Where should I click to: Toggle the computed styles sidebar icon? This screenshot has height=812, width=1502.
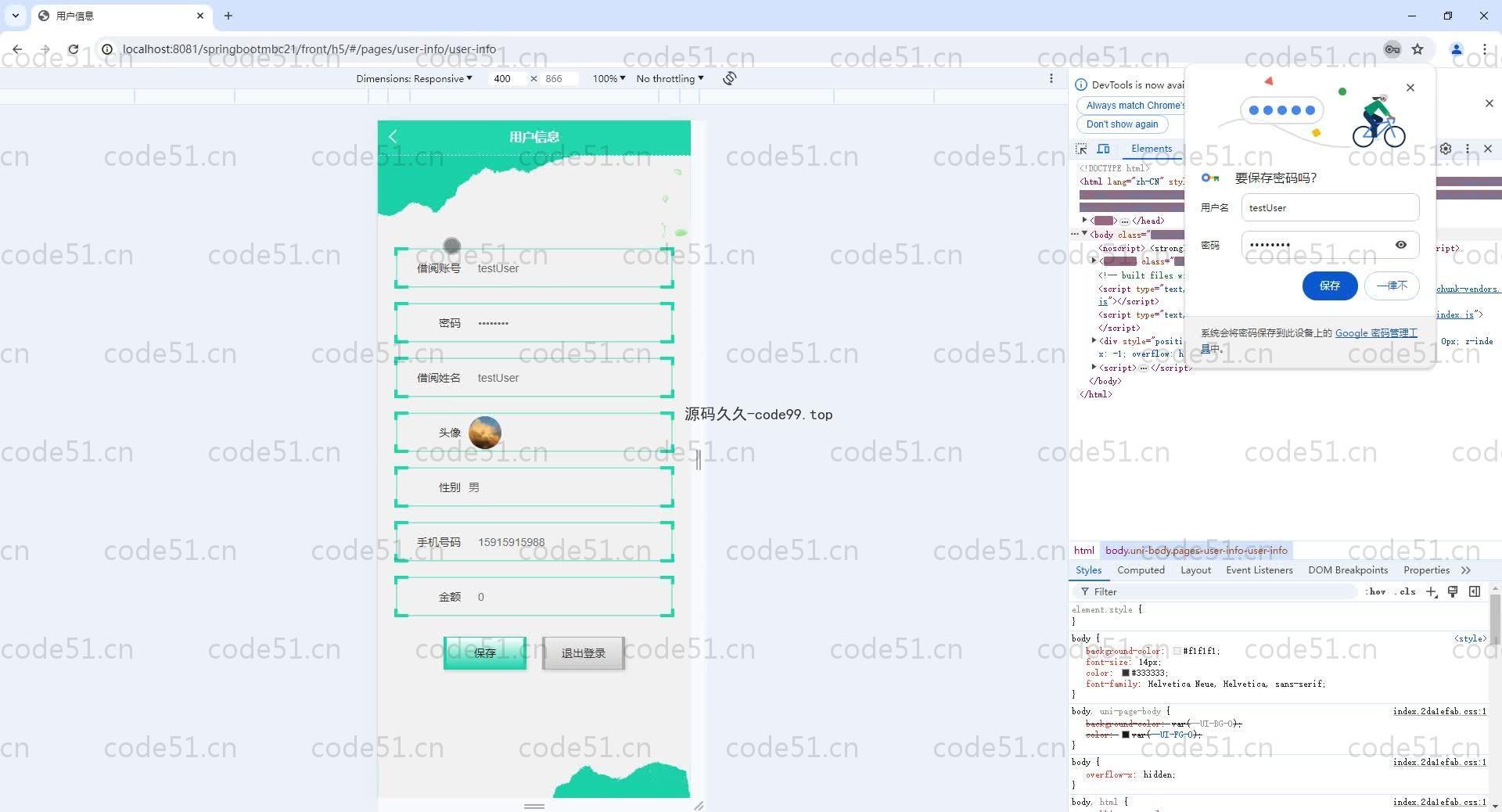point(1475,591)
